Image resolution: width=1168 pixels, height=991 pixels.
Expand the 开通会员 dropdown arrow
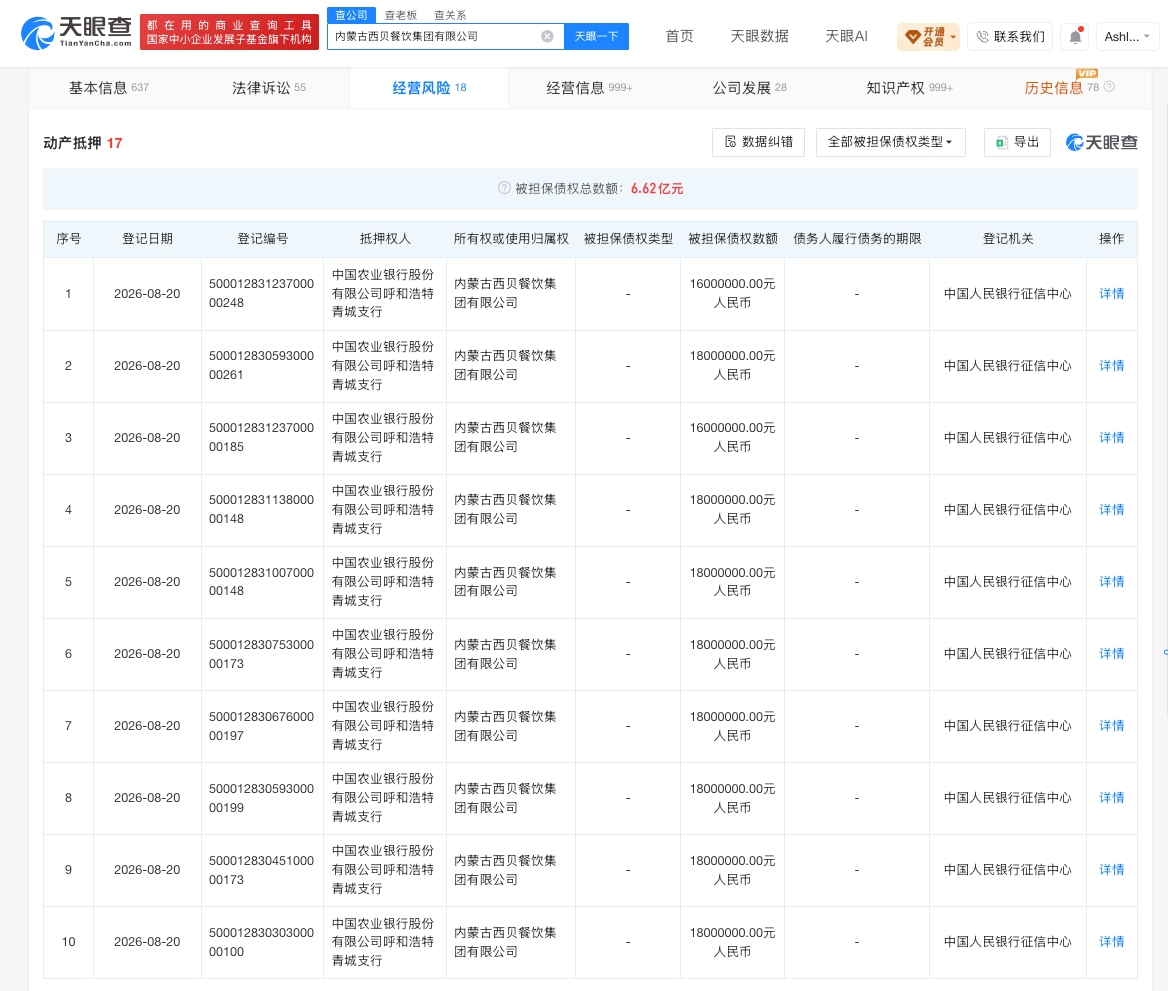click(x=953, y=37)
